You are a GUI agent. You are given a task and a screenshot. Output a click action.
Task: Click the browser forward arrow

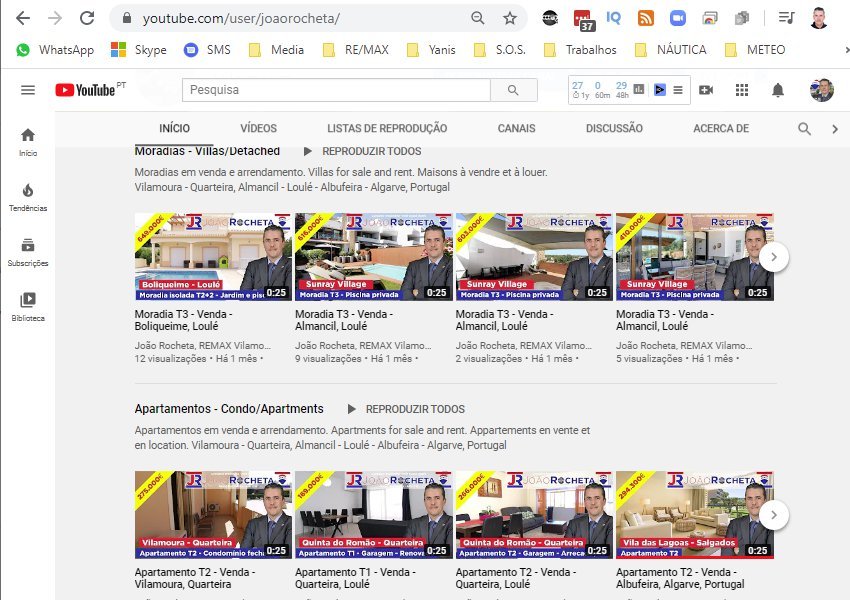[55, 18]
